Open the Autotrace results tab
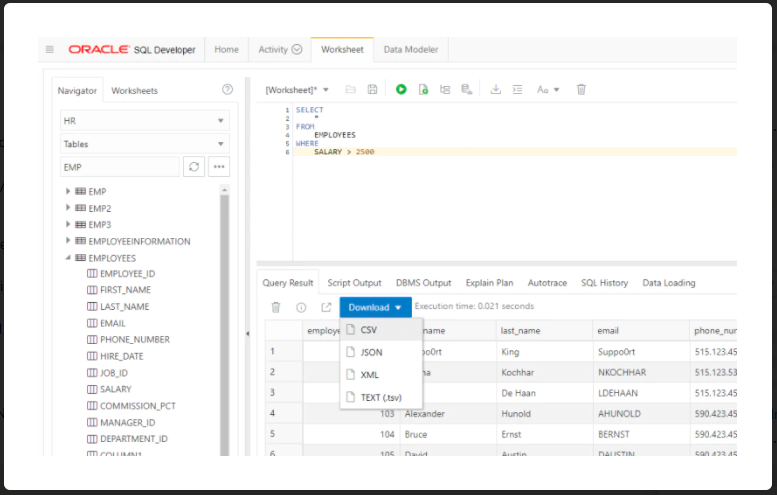The height and width of the screenshot is (495, 777). (x=547, y=283)
